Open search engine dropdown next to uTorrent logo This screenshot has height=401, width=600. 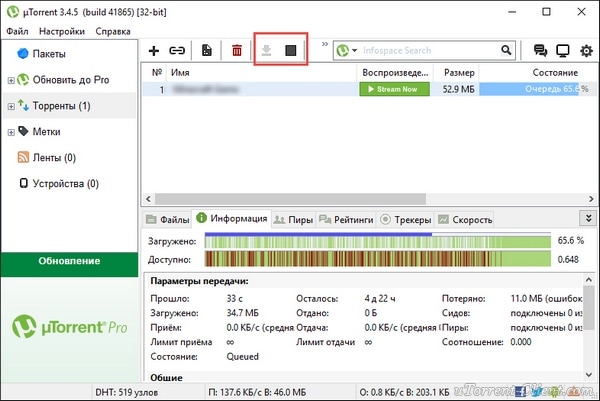pos(354,51)
